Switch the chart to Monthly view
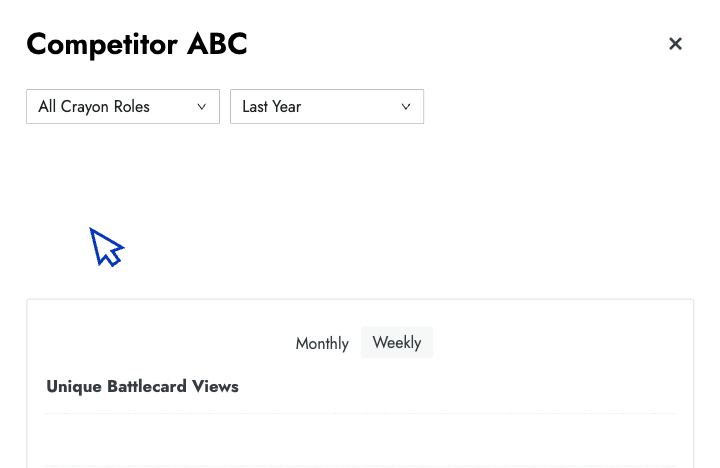This screenshot has width=720, height=468. click(x=322, y=343)
